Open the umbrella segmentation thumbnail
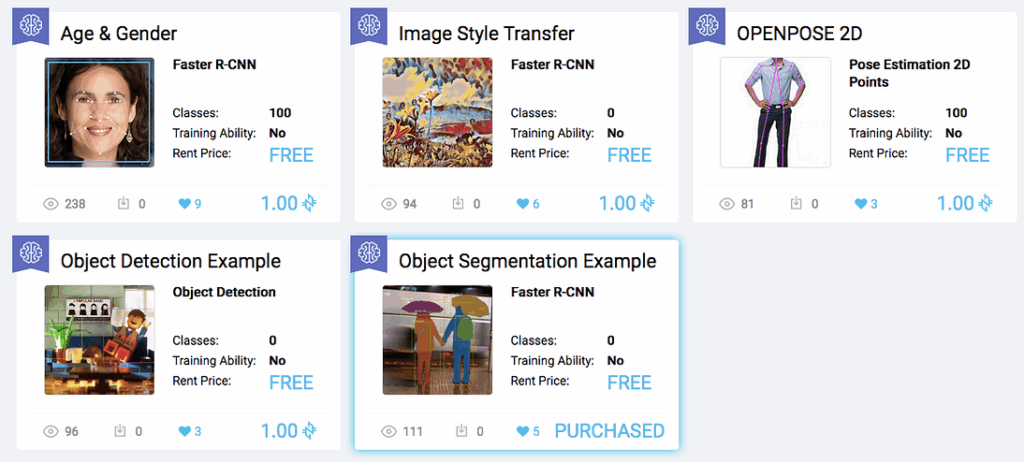 click(437, 340)
